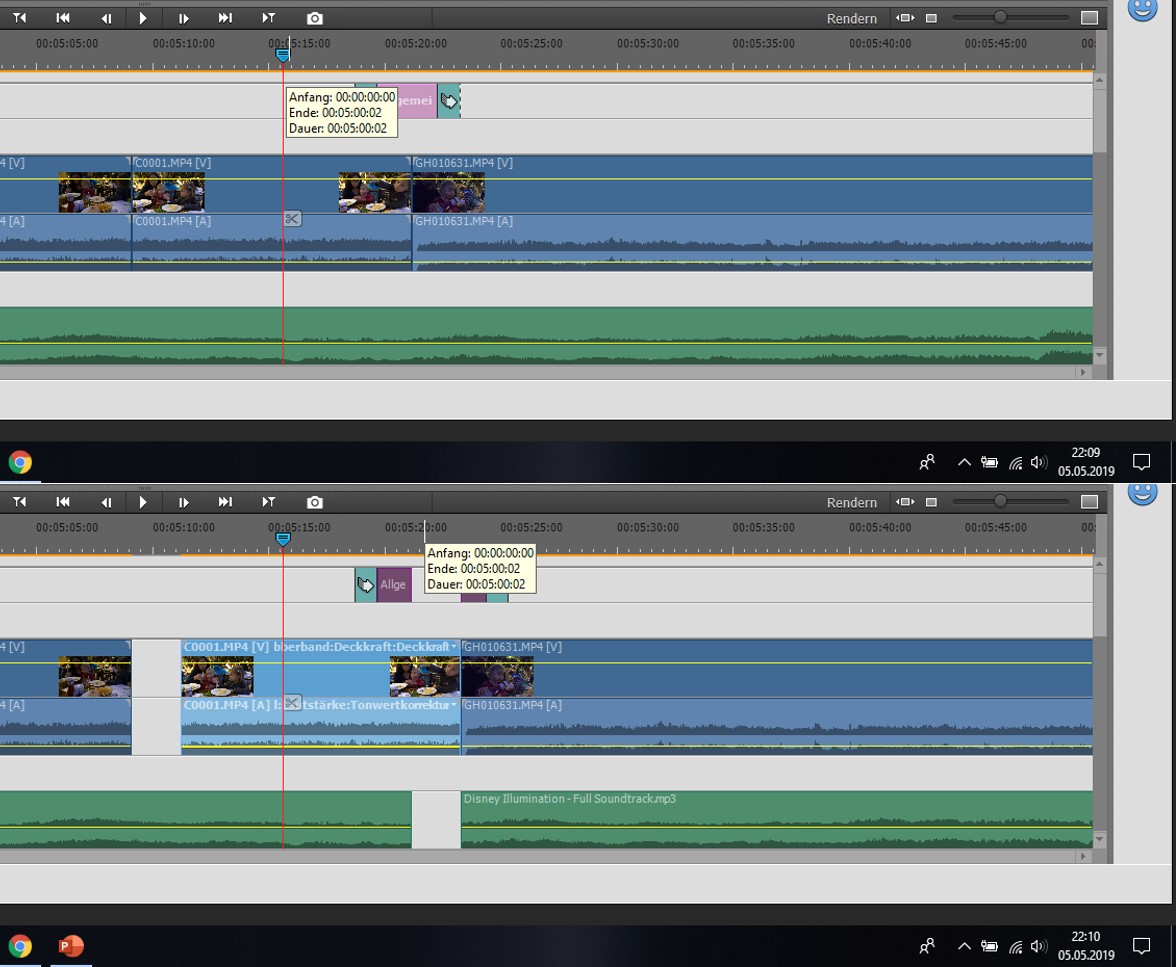Image resolution: width=1176 pixels, height=967 pixels.
Task: Click the GH010631.MP4 start thumbnail in upper timeline
Action: pyautogui.click(x=448, y=192)
